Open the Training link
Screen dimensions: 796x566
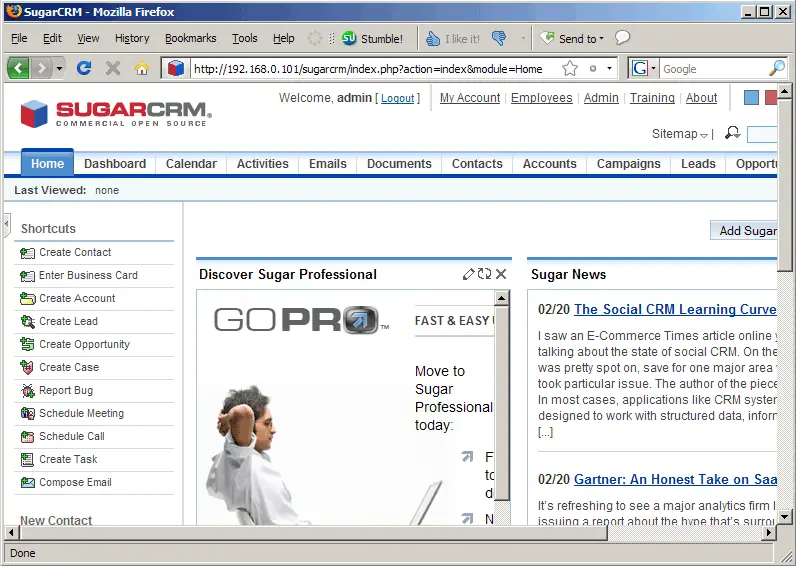tap(652, 98)
